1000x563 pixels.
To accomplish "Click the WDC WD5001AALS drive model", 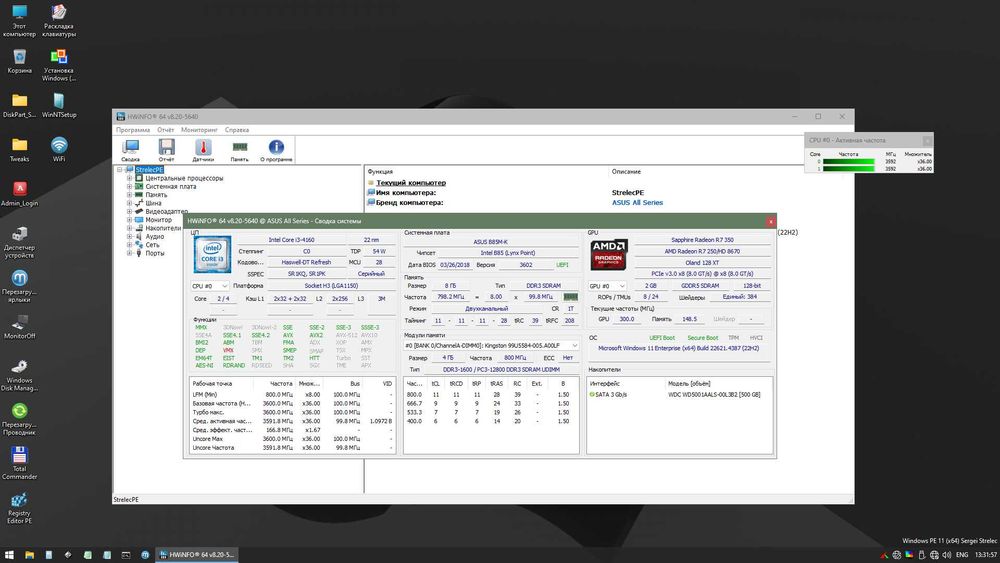I will (714, 395).
